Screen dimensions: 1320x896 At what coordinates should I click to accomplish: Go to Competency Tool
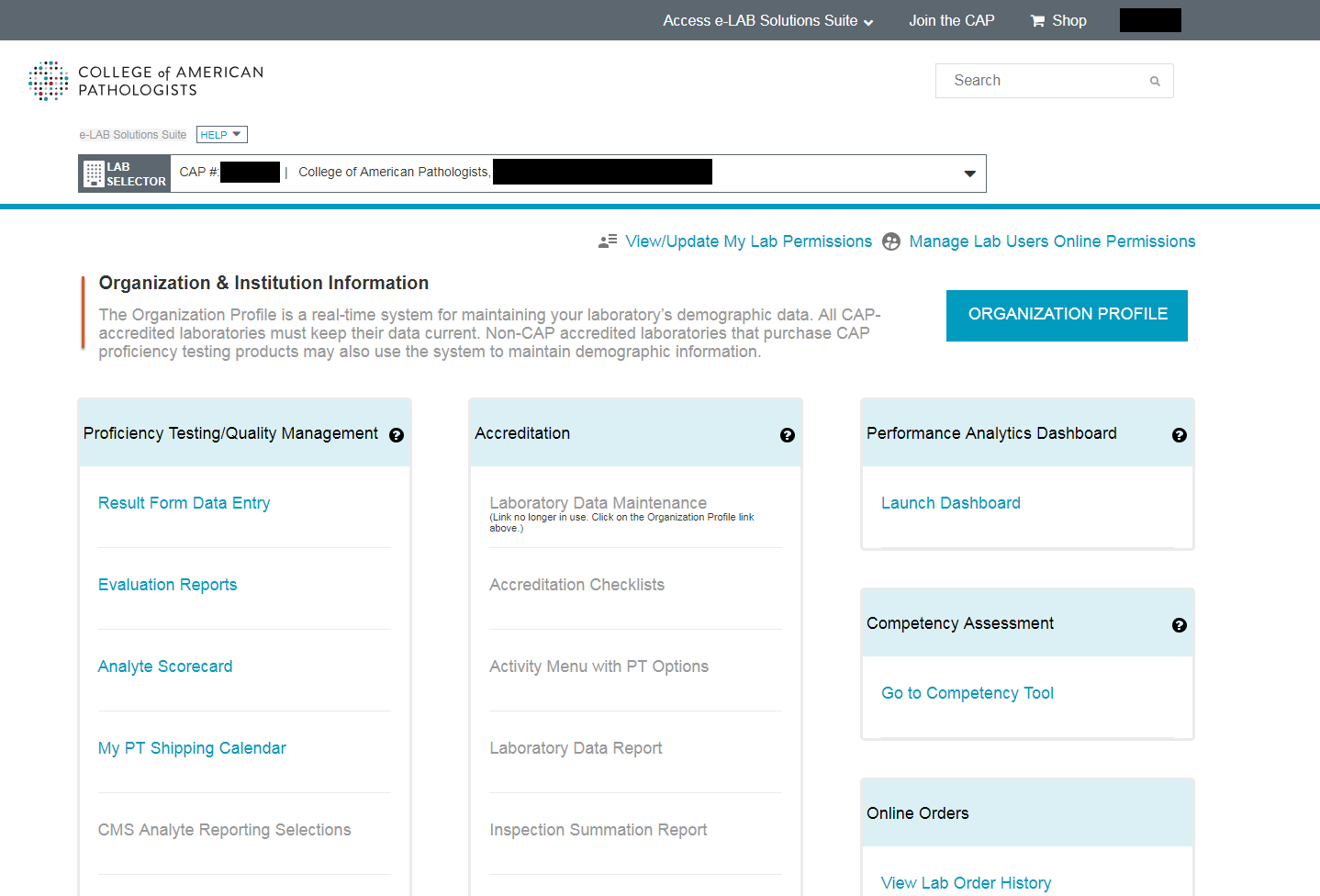pyautogui.click(x=968, y=693)
